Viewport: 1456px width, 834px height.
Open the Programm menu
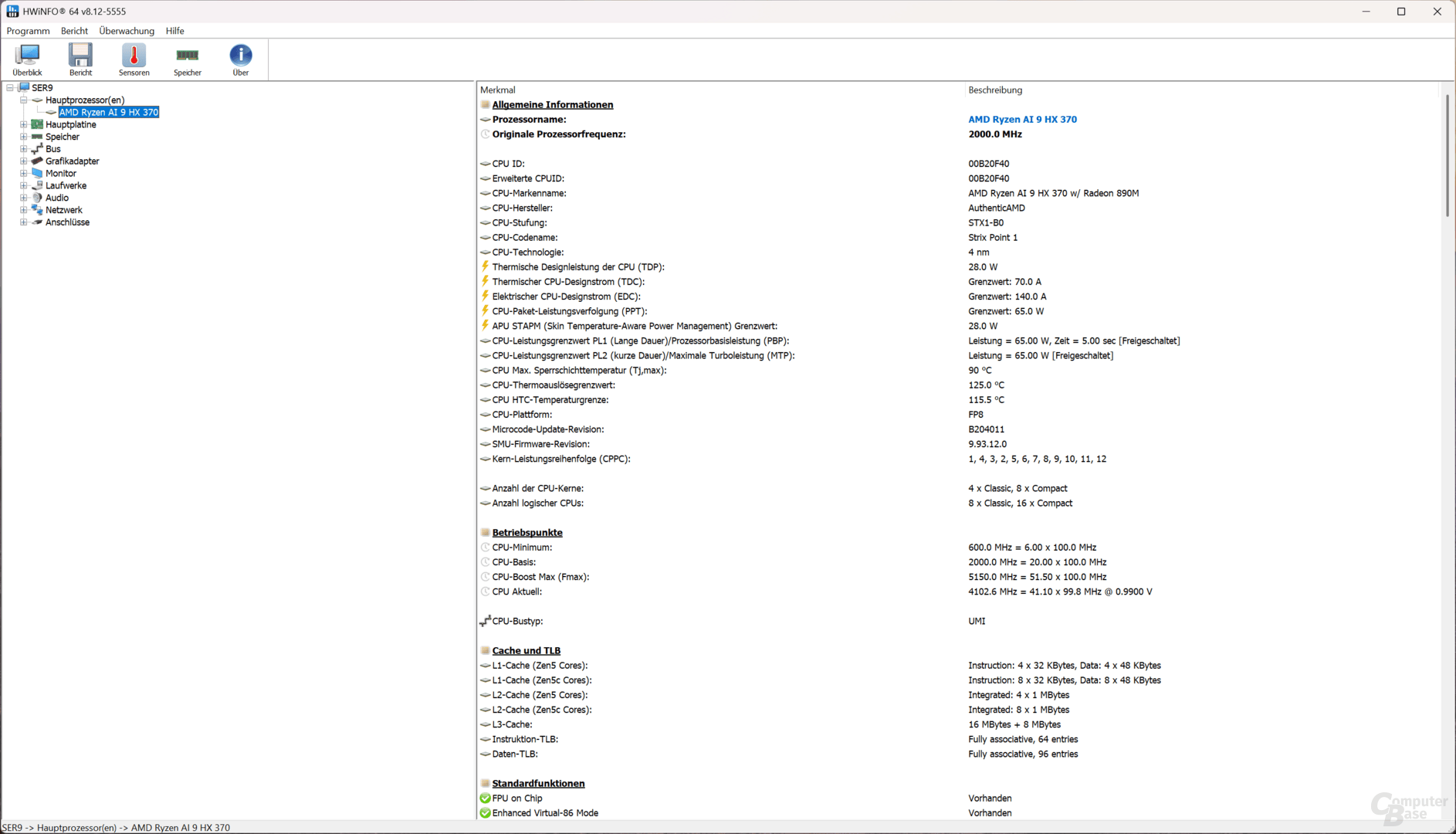[x=28, y=31]
